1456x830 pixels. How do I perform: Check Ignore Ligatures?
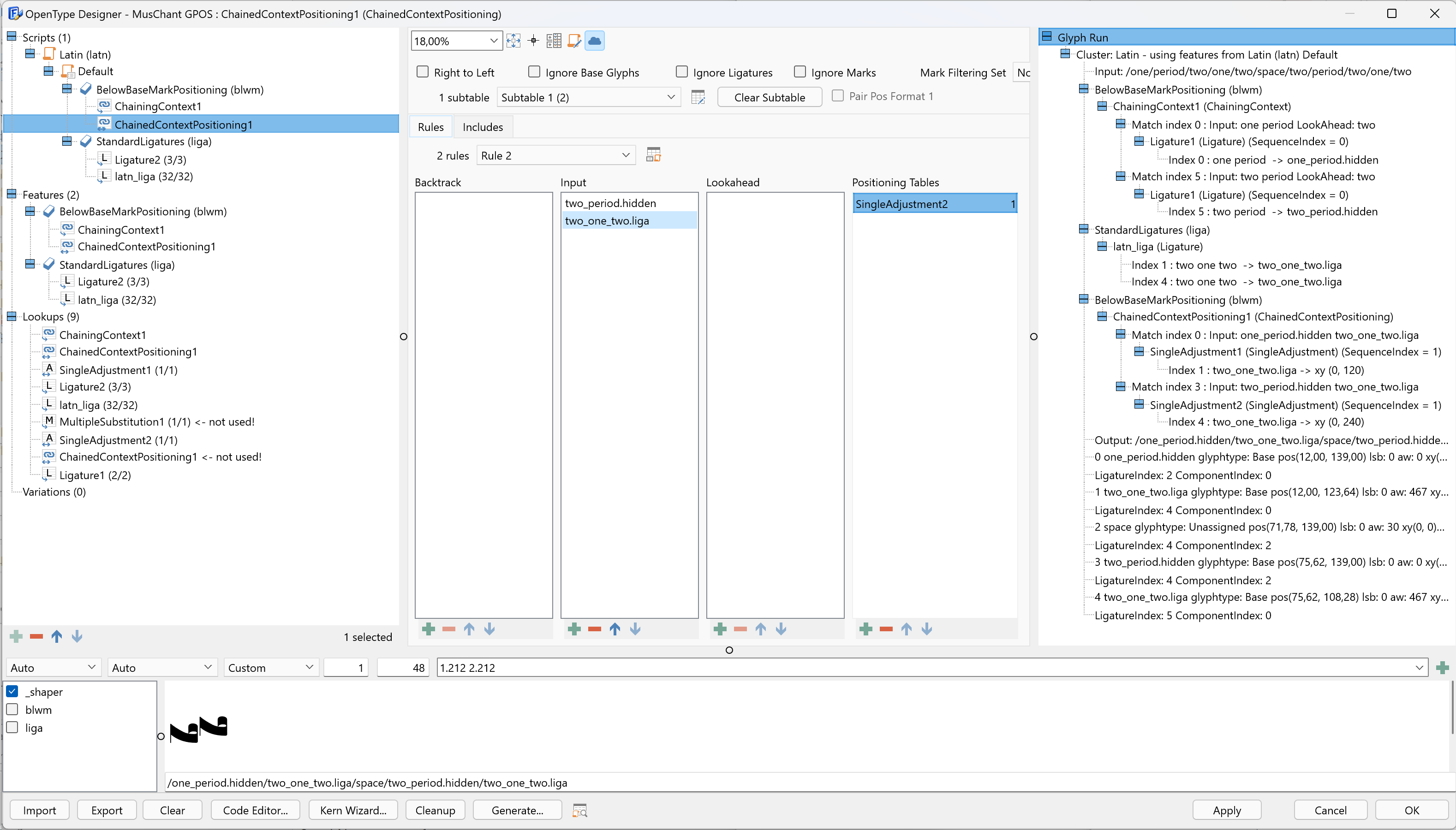click(x=682, y=72)
